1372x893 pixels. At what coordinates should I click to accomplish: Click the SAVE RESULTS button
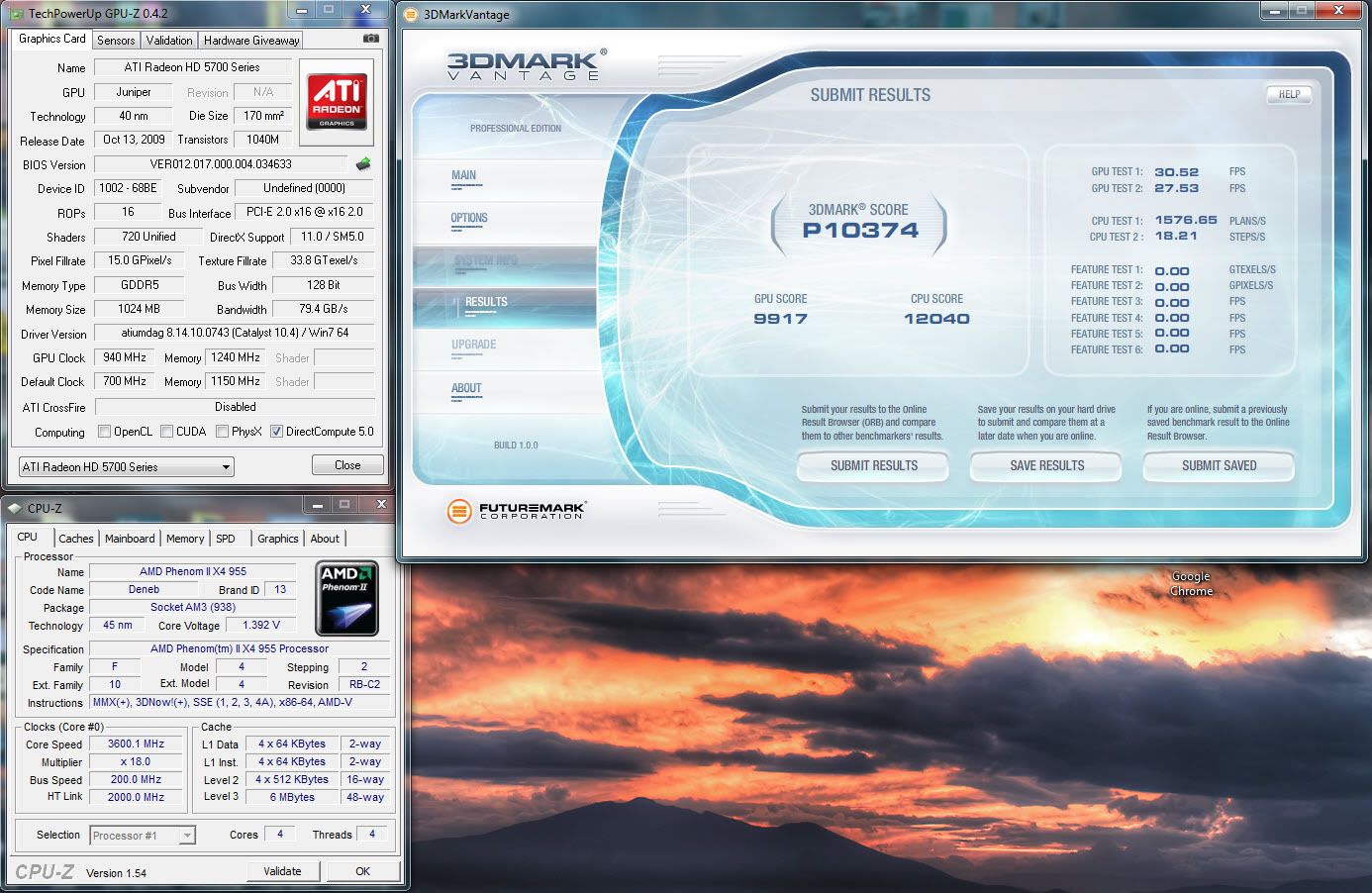pos(1046,465)
